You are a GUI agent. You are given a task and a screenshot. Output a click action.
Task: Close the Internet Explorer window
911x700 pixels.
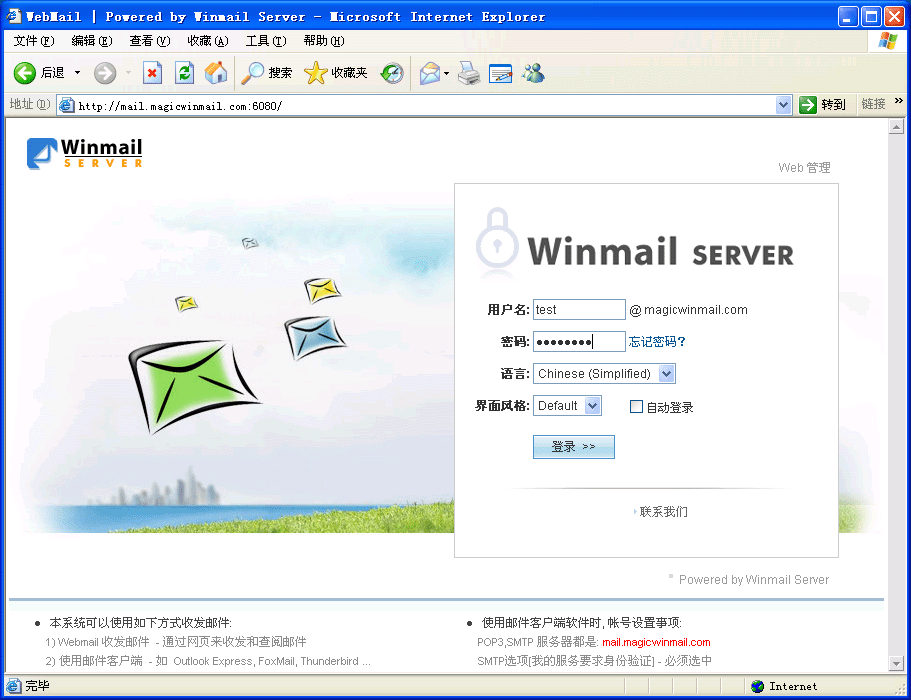894,17
